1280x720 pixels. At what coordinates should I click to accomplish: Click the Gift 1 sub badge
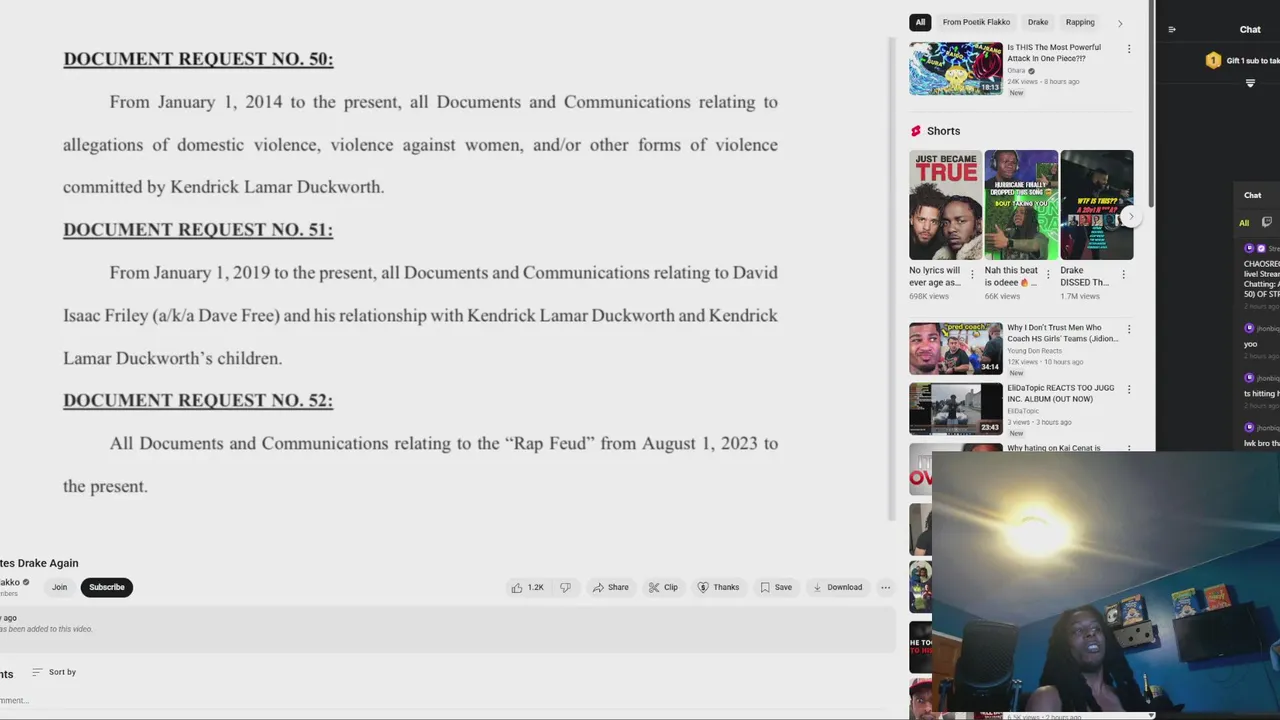click(x=1213, y=60)
